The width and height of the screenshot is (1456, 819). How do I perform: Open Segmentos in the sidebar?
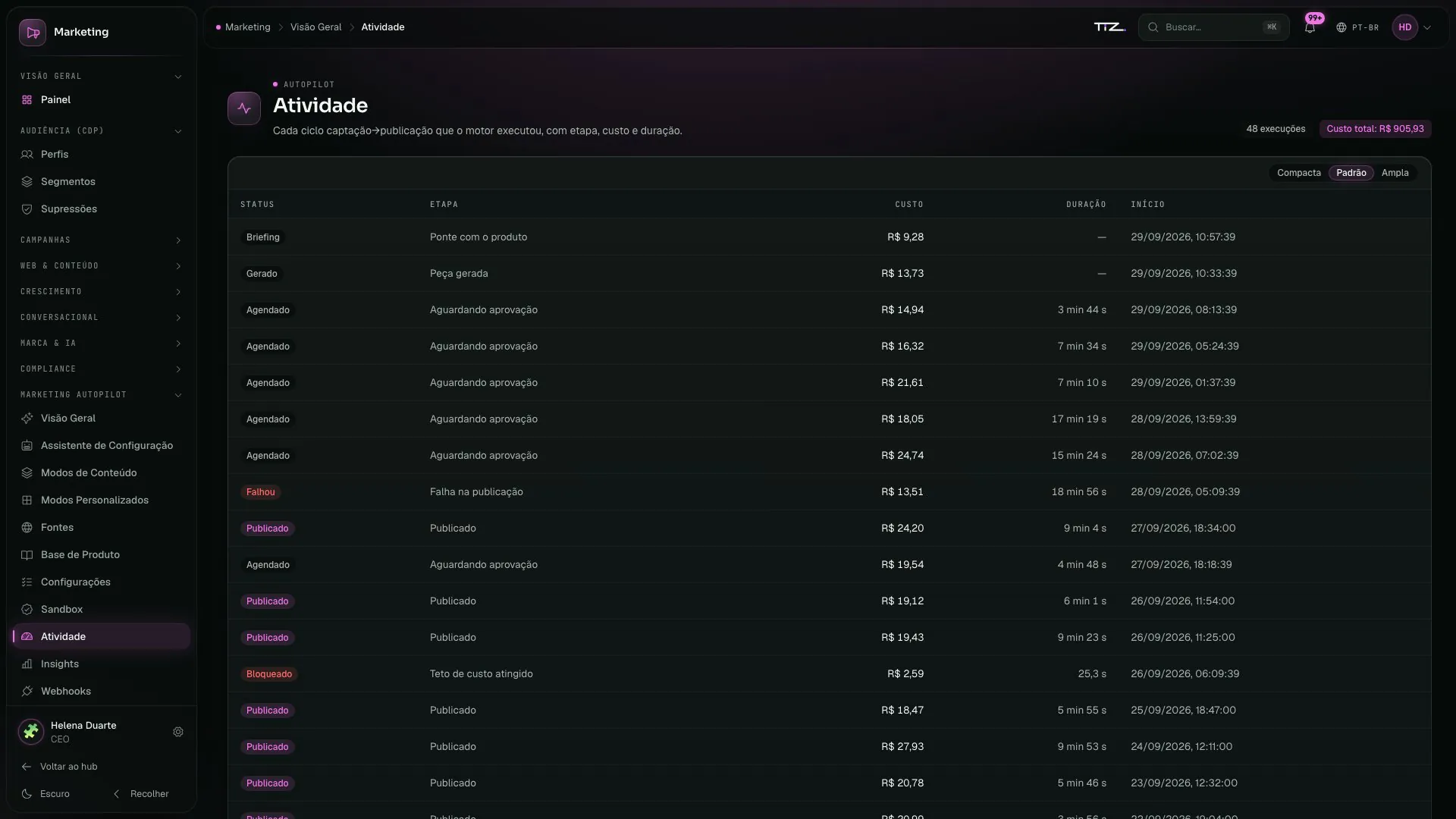(x=101, y=181)
